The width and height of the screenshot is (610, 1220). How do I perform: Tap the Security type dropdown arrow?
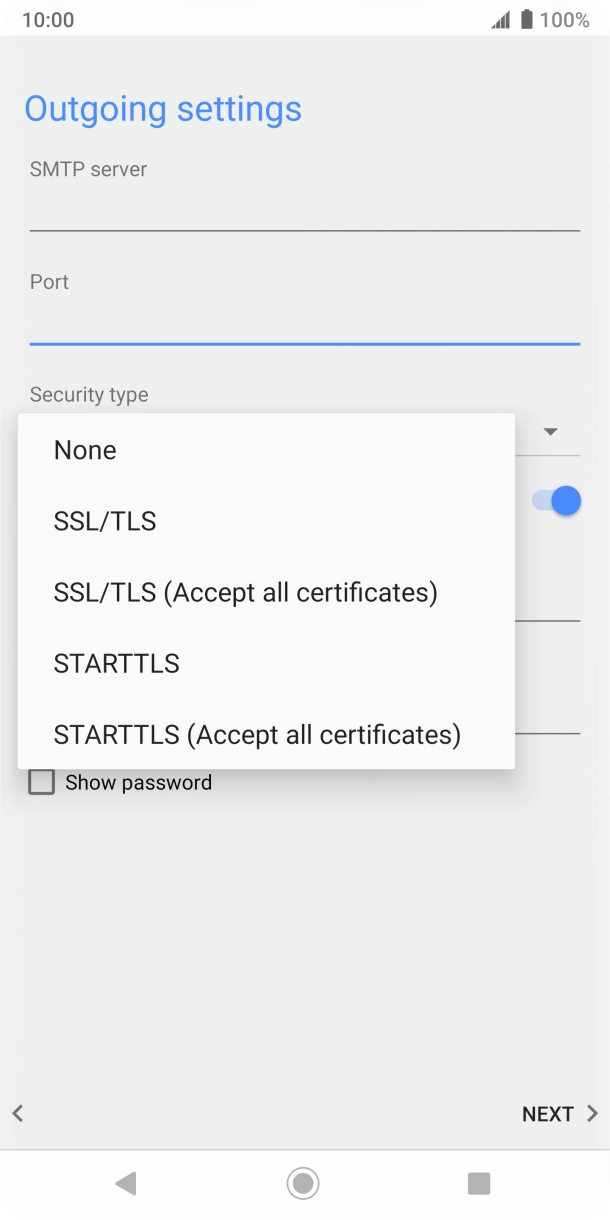550,432
